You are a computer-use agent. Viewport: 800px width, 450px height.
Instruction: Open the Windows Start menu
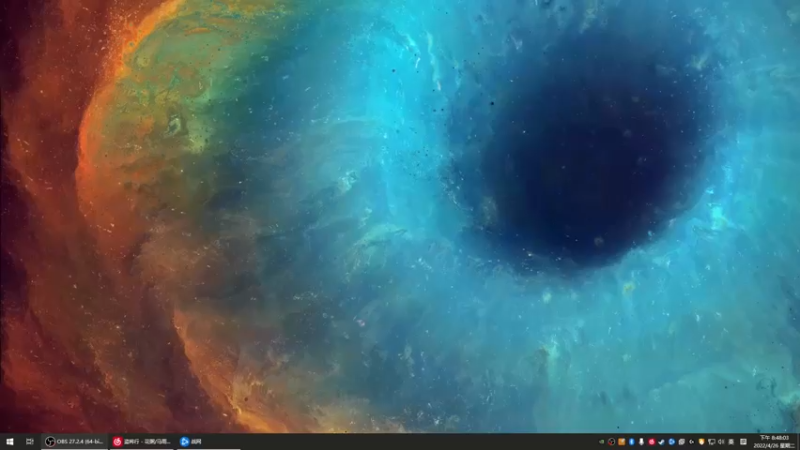[10, 441]
